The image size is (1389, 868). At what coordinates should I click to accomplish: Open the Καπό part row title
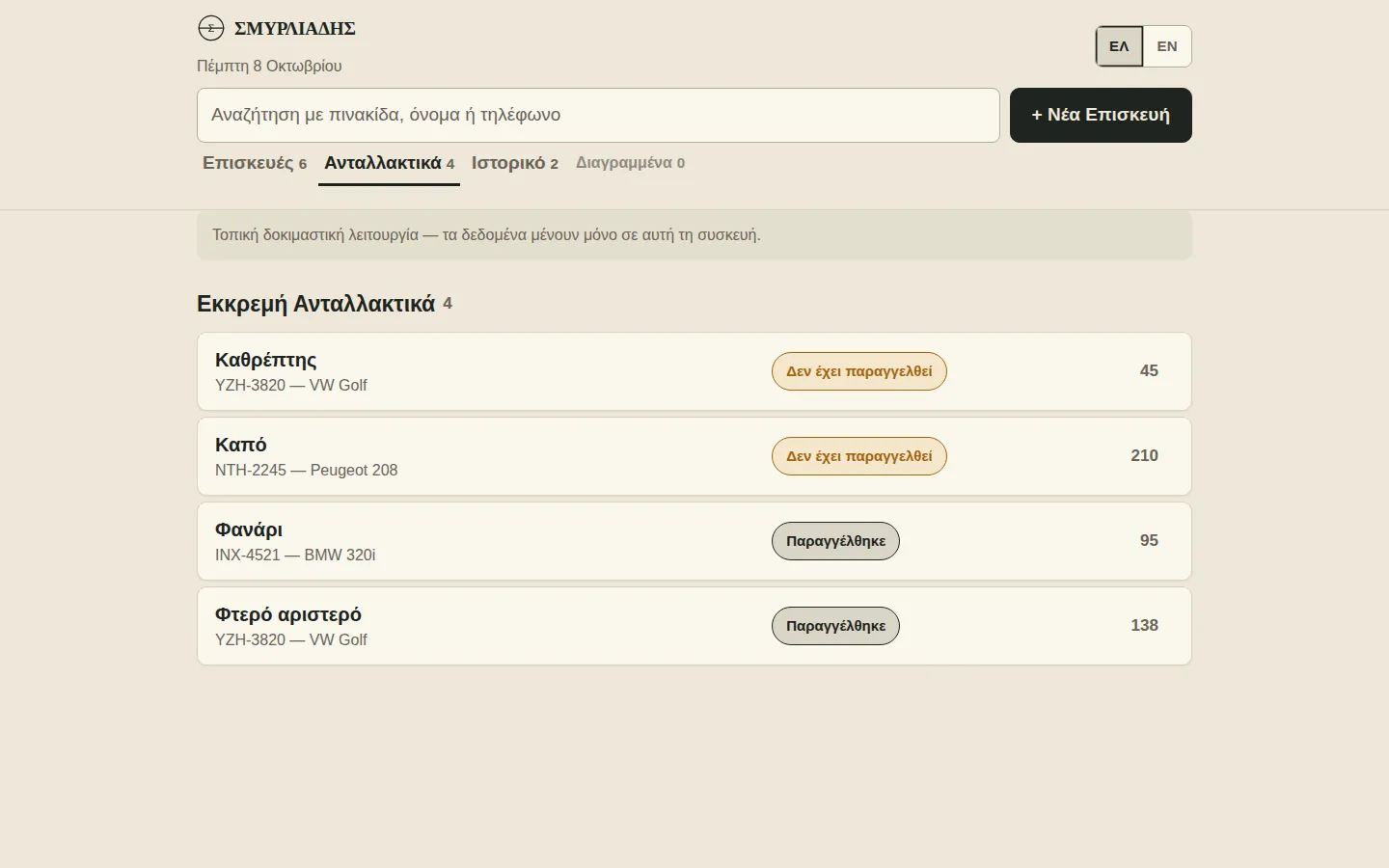coord(241,445)
